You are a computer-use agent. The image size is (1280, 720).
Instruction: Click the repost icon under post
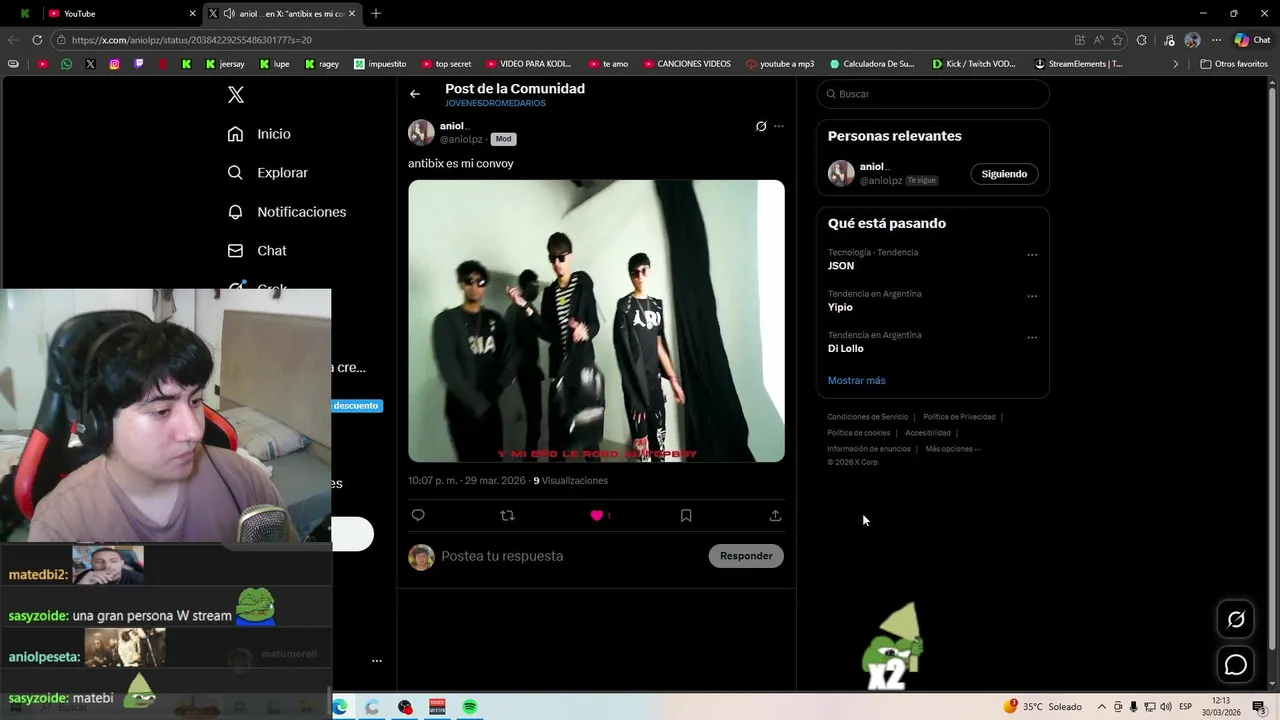pyautogui.click(x=507, y=515)
